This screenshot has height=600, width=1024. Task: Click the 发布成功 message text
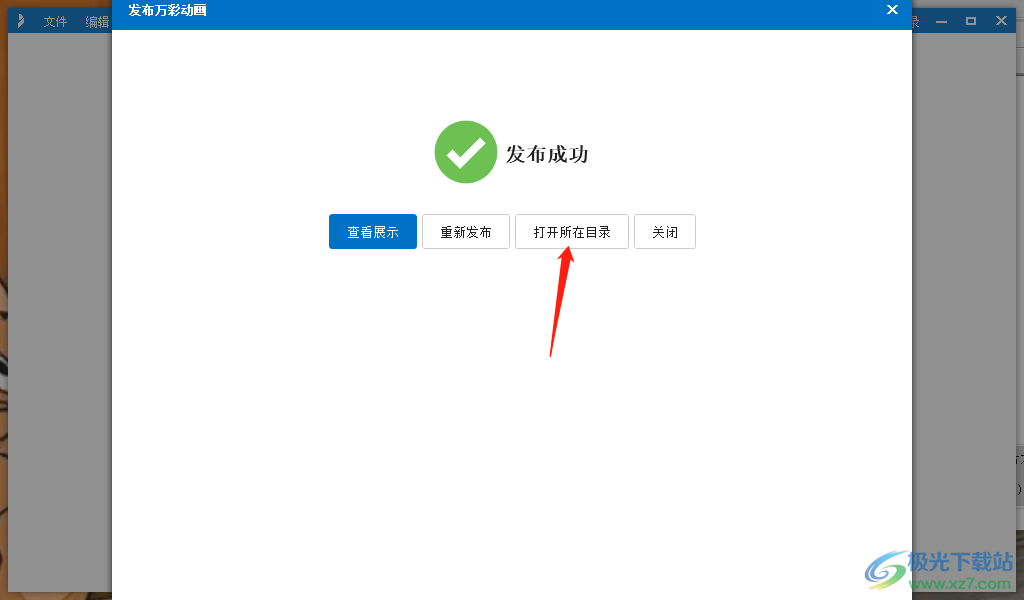coord(547,154)
